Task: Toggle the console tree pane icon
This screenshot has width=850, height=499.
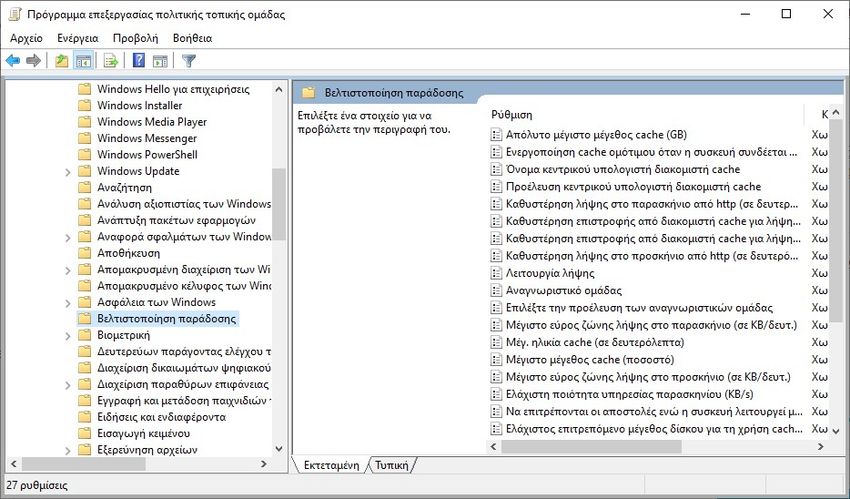Action: pyautogui.click(x=83, y=61)
